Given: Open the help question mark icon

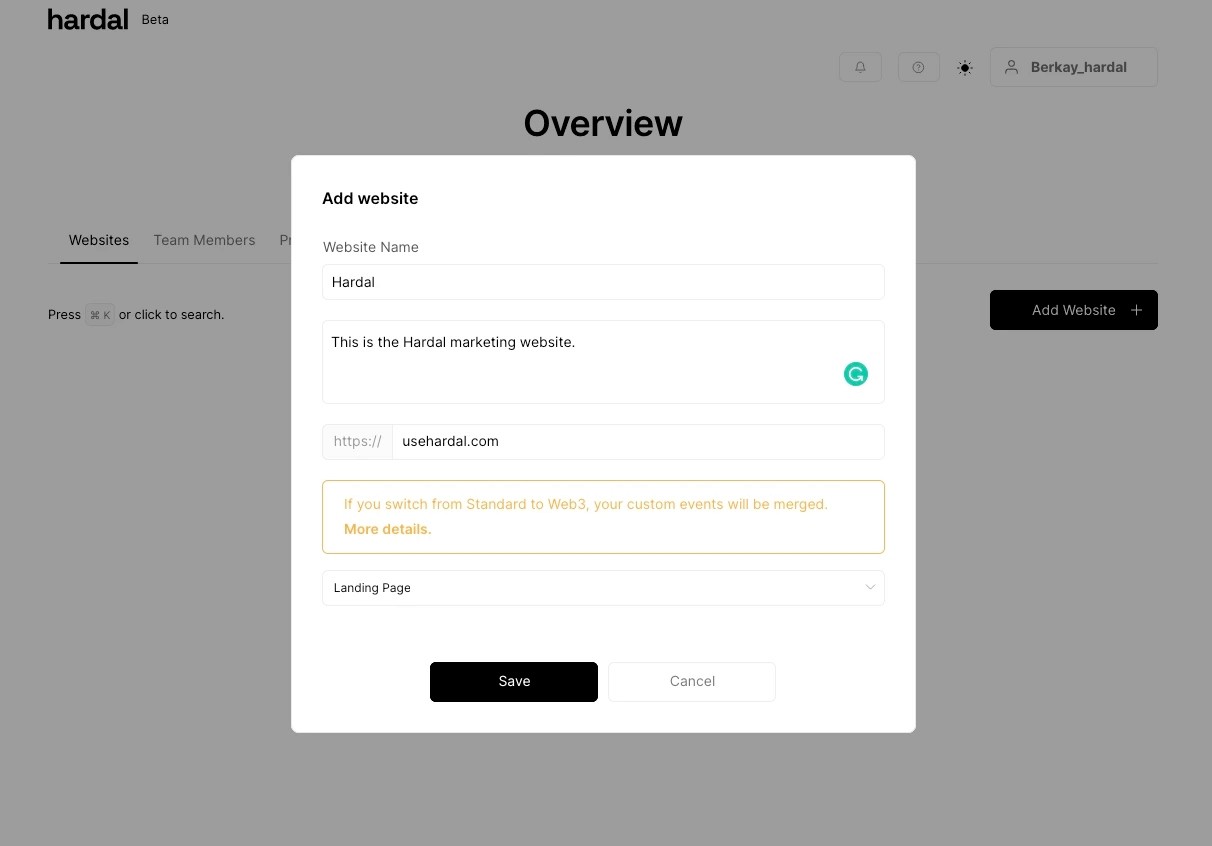Looking at the screenshot, I should click(918, 67).
